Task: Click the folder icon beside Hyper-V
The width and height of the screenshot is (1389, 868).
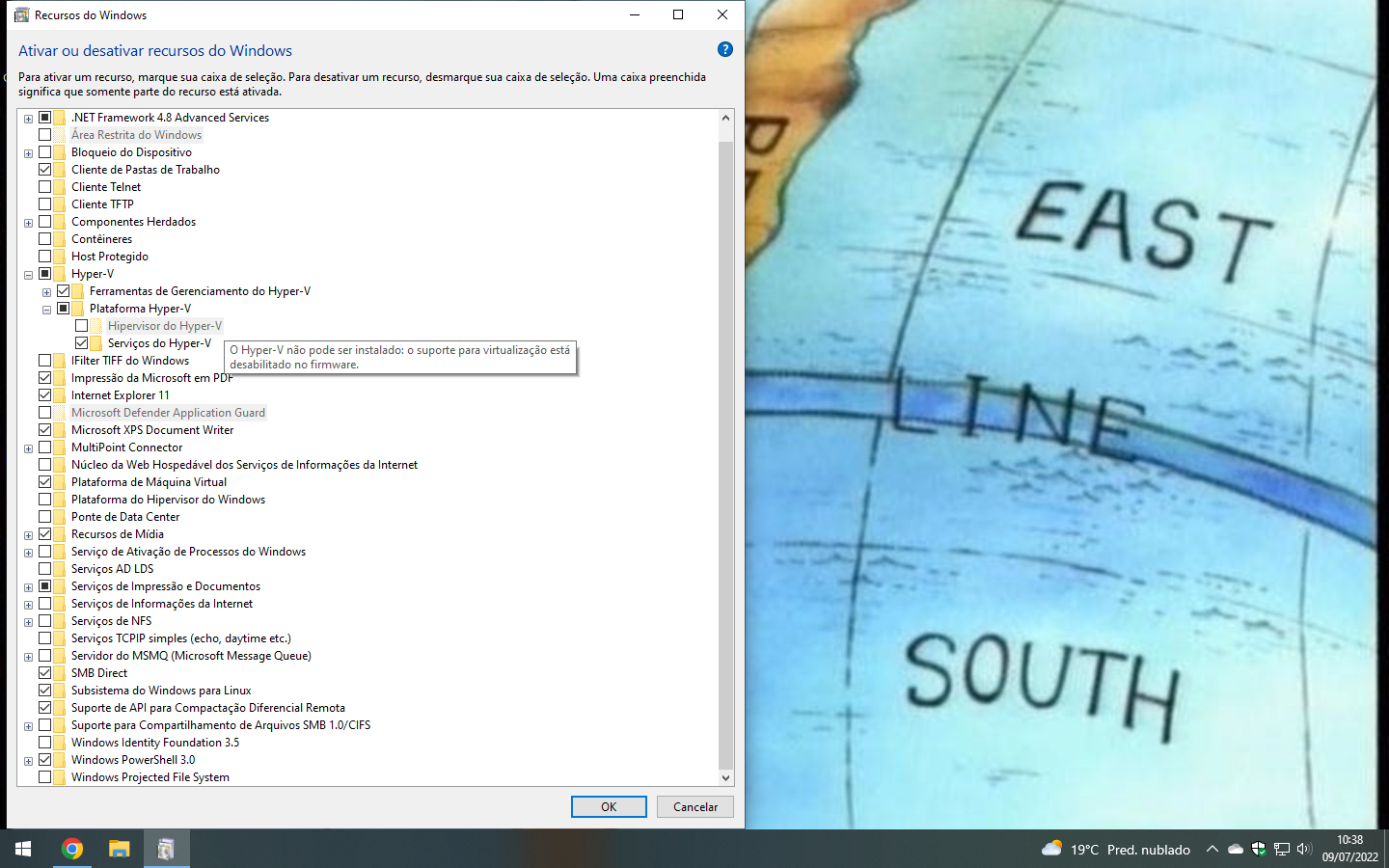Action: pos(60,274)
